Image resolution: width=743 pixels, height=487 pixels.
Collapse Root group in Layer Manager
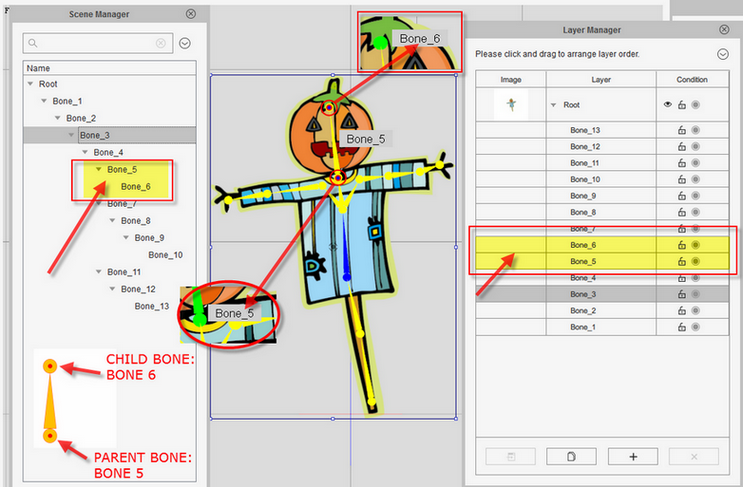pyautogui.click(x=553, y=105)
